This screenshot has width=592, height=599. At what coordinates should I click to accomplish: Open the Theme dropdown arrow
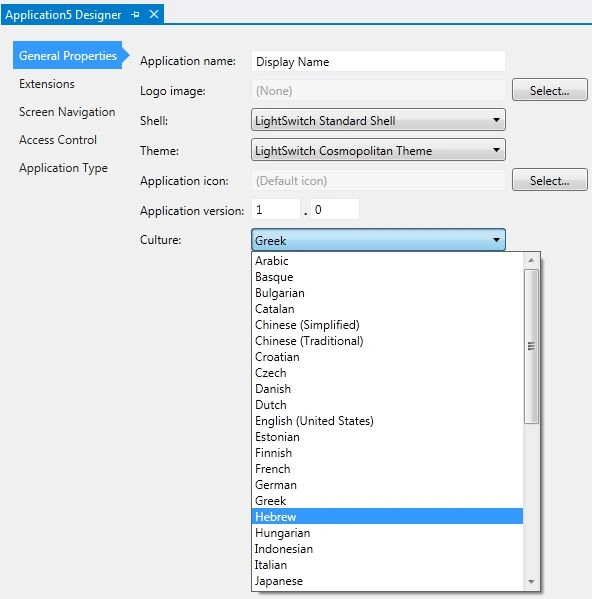point(496,150)
